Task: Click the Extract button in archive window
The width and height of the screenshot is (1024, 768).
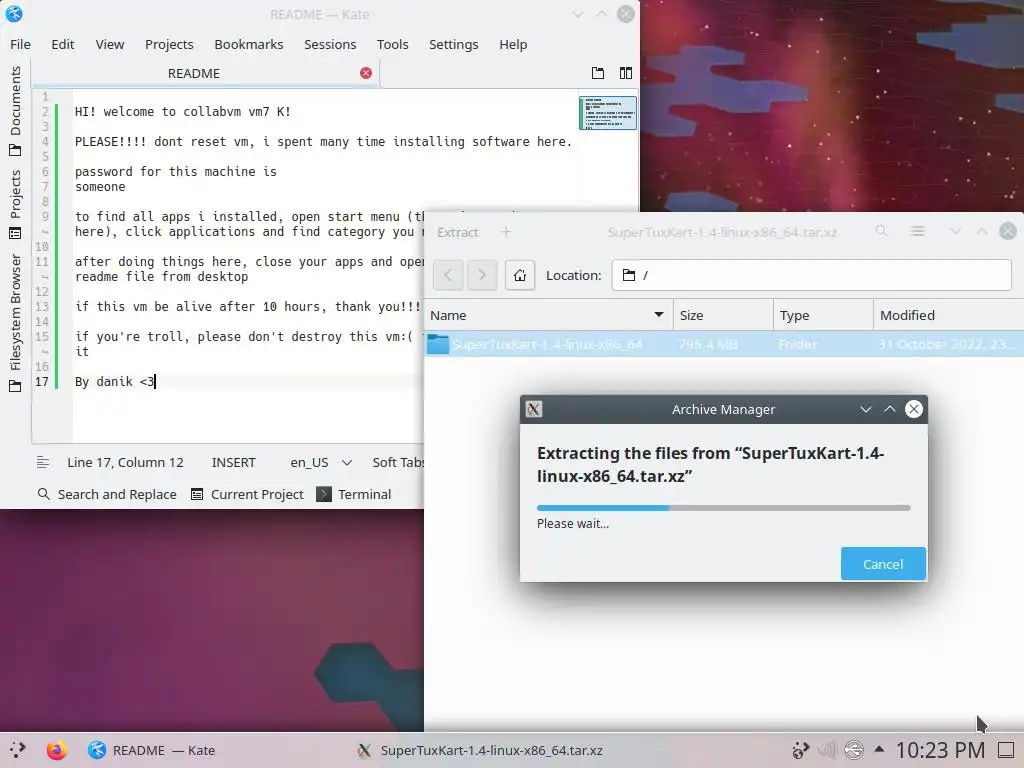Action: point(458,232)
